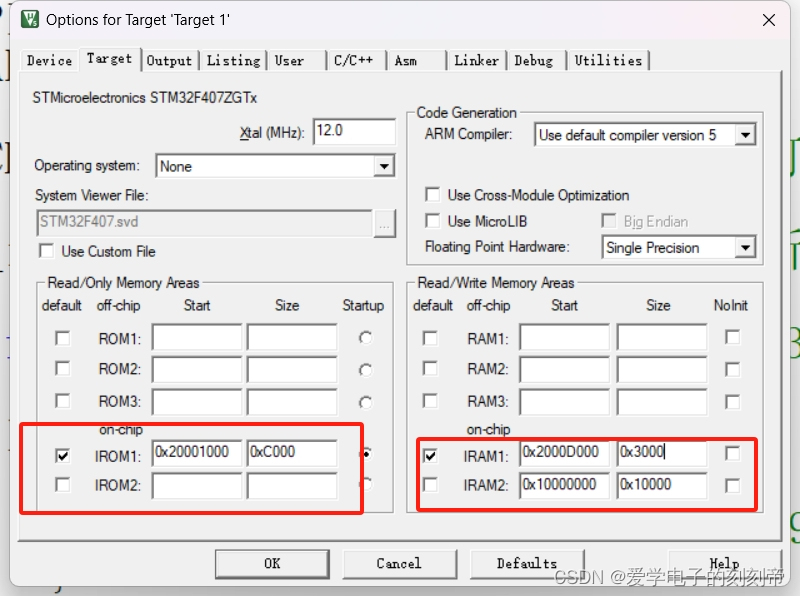This screenshot has width=800, height=596.
Task: Uncheck the IRAM1 default checkbox
Action: click(430, 455)
